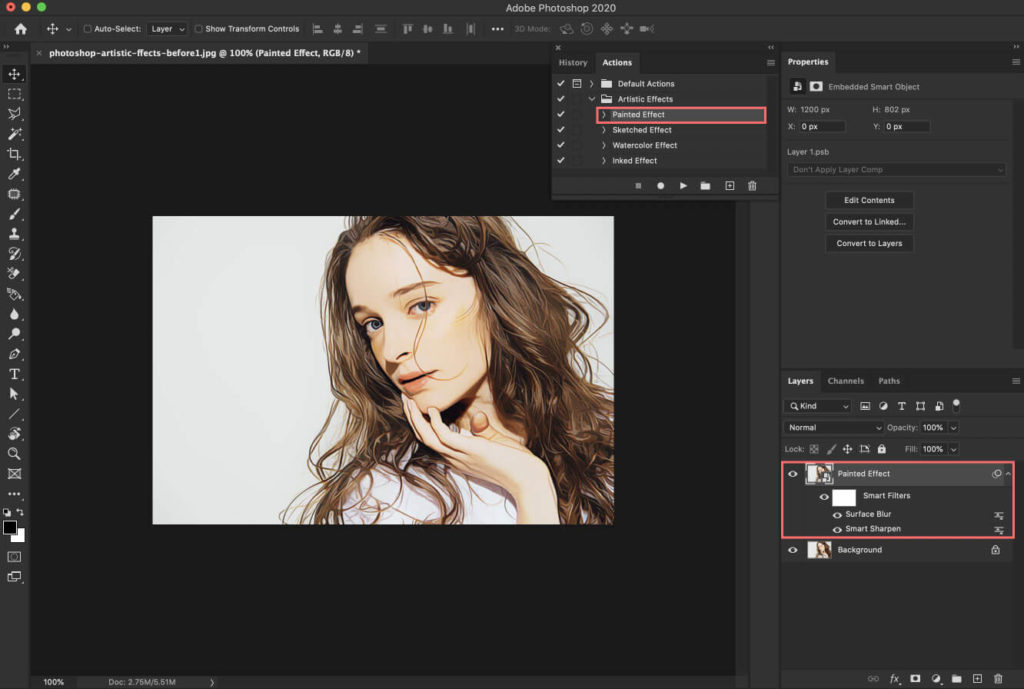Enable Show Transform Controls checkbox

coord(199,29)
